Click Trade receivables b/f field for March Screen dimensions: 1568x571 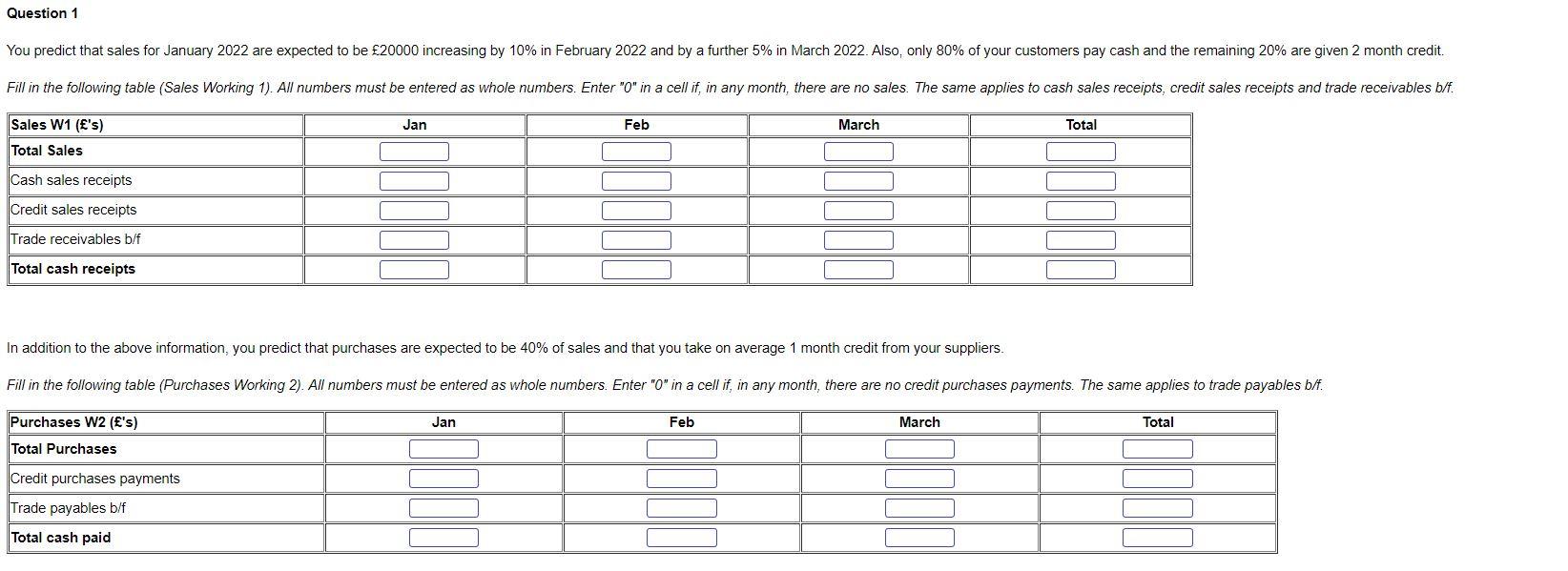point(858,240)
